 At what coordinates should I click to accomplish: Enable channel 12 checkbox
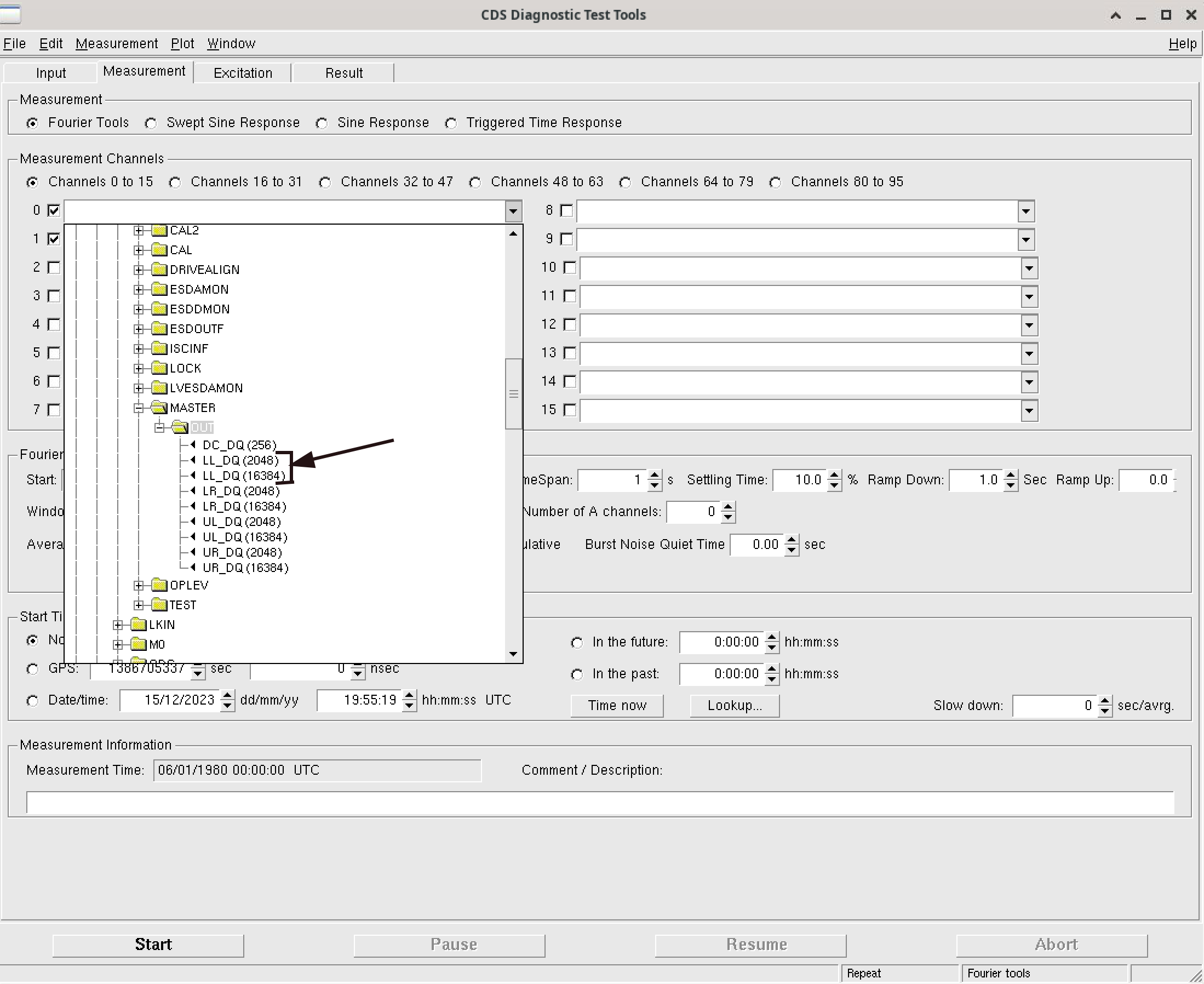[570, 325]
